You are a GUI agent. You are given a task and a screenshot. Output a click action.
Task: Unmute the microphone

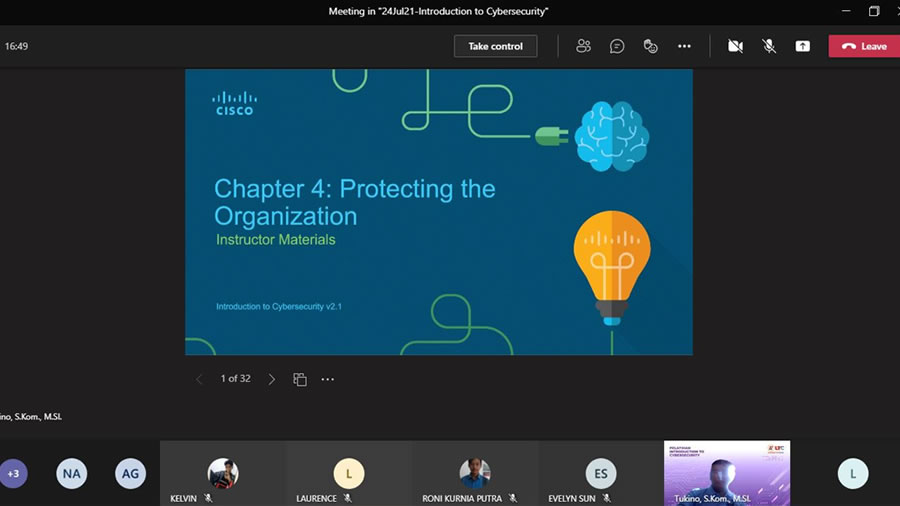coord(769,46)
